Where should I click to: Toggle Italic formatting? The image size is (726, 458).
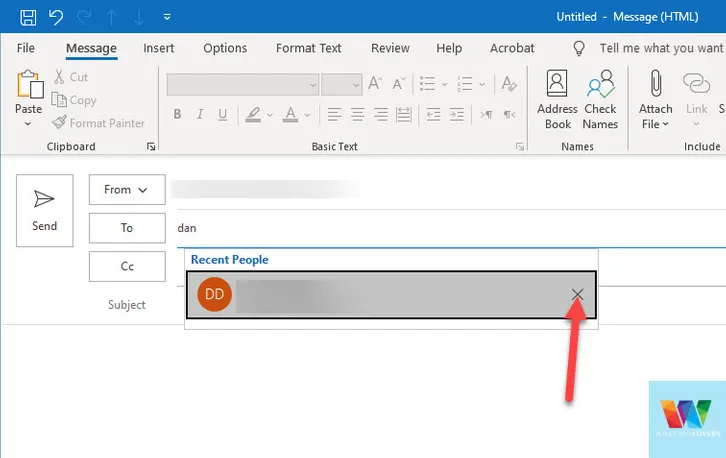201,113
